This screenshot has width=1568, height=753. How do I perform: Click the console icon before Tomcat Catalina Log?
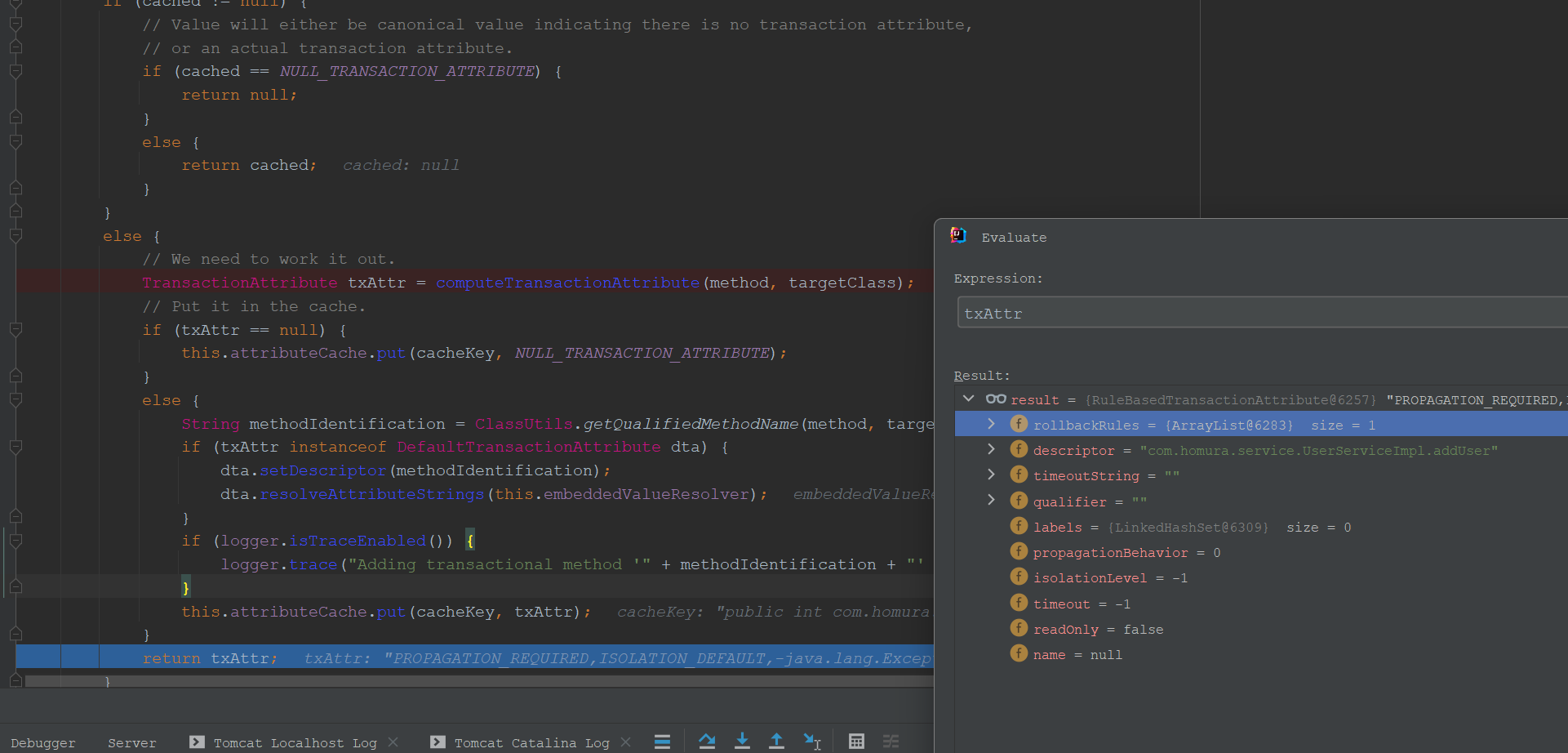[x=438, y=742]
